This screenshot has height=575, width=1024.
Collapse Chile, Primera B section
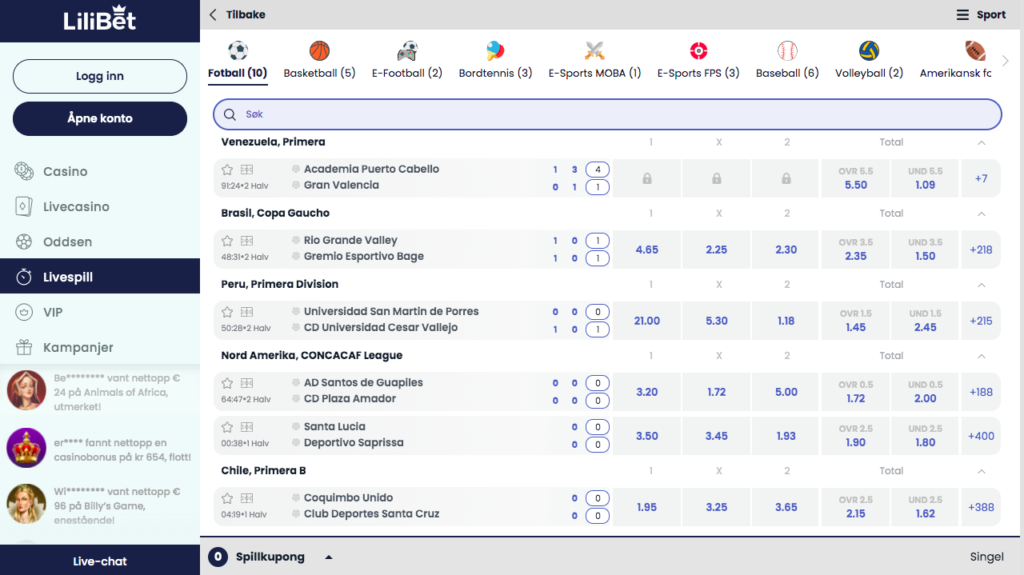981,471
